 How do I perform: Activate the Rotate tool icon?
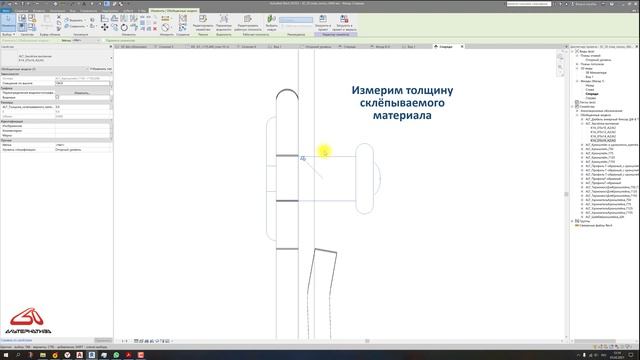tap(124, 27)
